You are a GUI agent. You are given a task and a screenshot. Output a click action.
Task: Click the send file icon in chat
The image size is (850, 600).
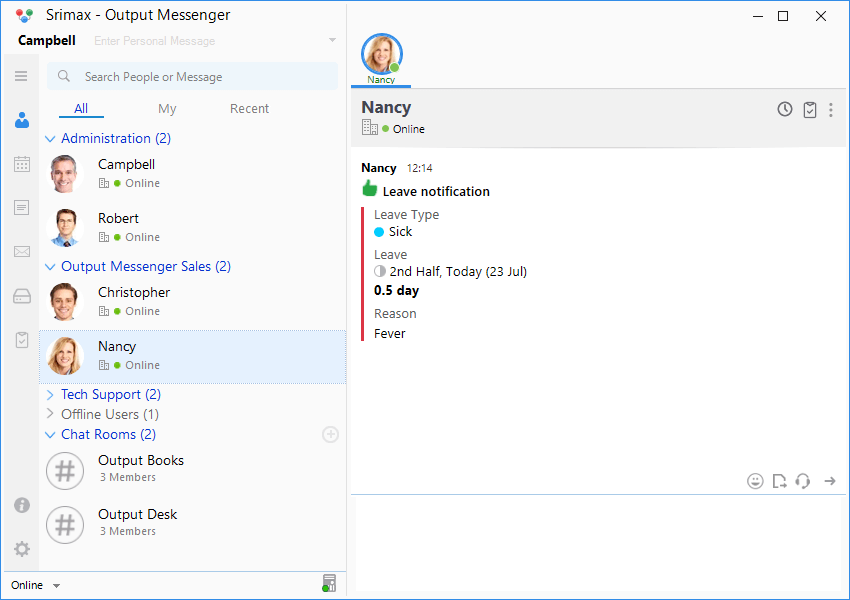779,481
